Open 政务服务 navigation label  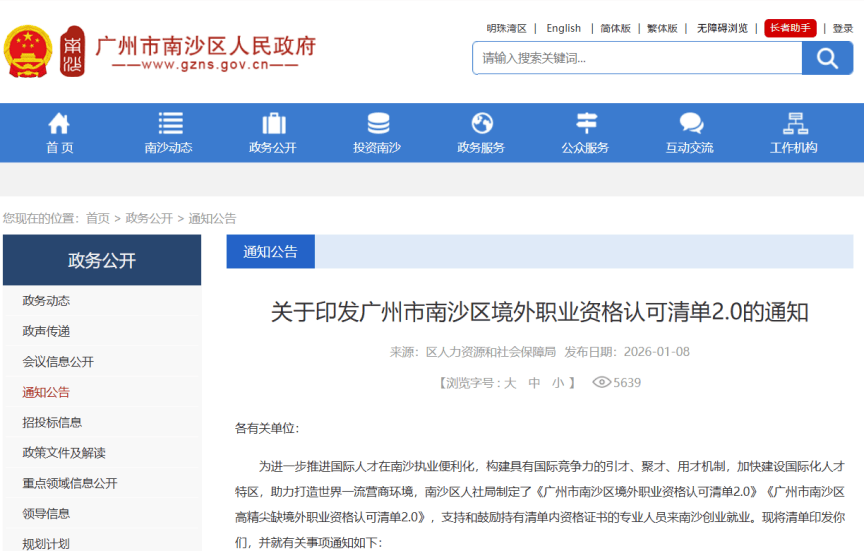(x=480, y=148)
